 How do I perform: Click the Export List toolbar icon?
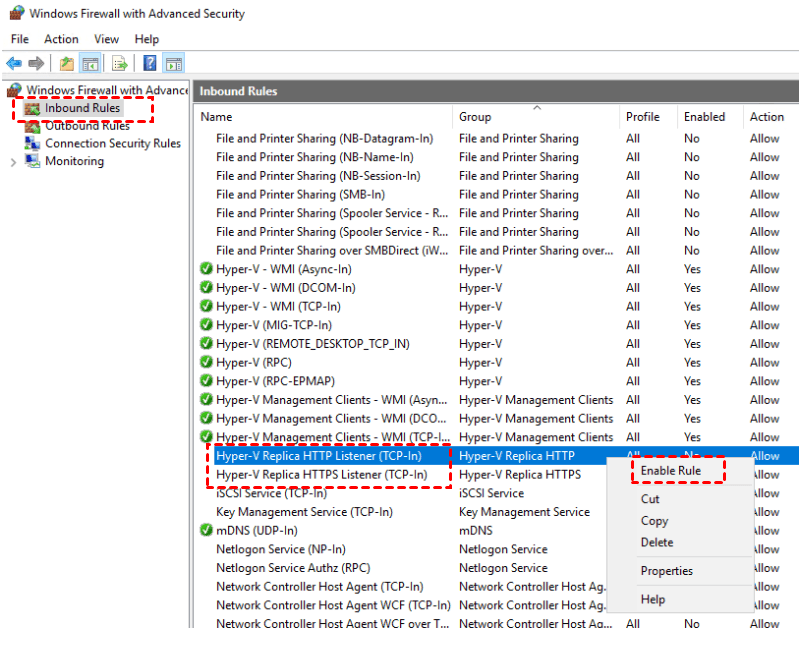point(119,64)
